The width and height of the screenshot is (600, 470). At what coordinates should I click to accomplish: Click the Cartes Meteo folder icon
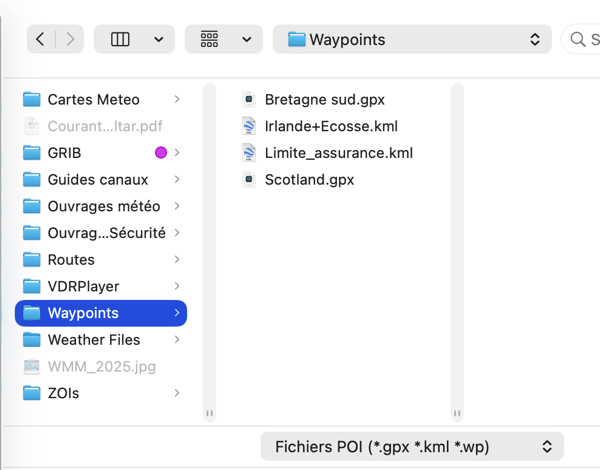[x=32, y=100]
